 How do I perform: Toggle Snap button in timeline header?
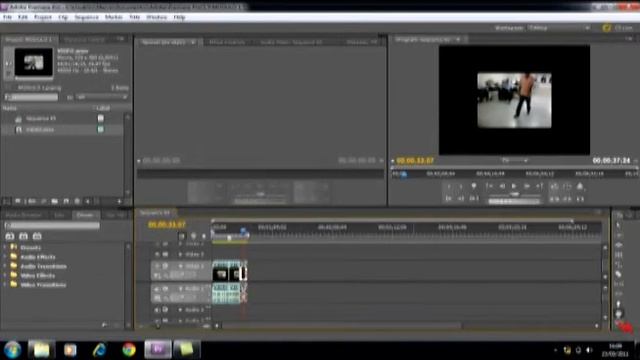coord(182,236)
